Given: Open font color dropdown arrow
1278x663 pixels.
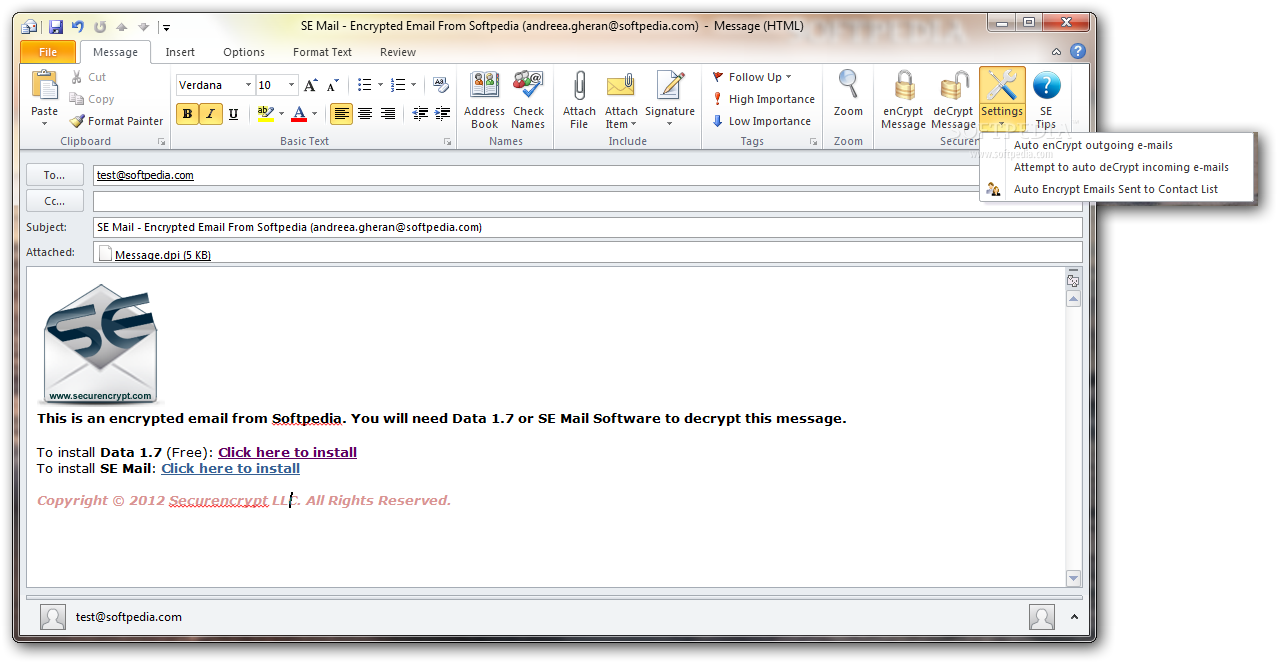Looking at the screenshot, I should click(314, 114).
